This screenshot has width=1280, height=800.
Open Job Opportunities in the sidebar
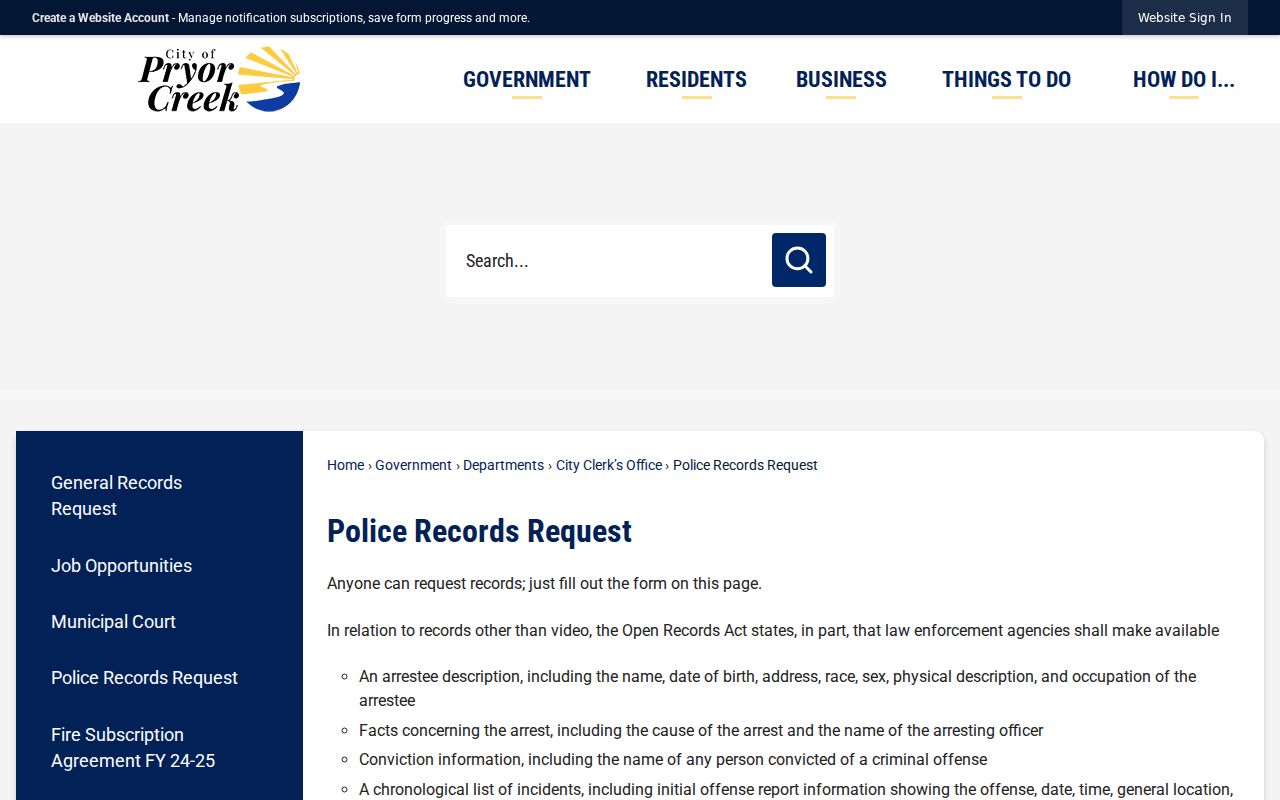click(121, 565)
